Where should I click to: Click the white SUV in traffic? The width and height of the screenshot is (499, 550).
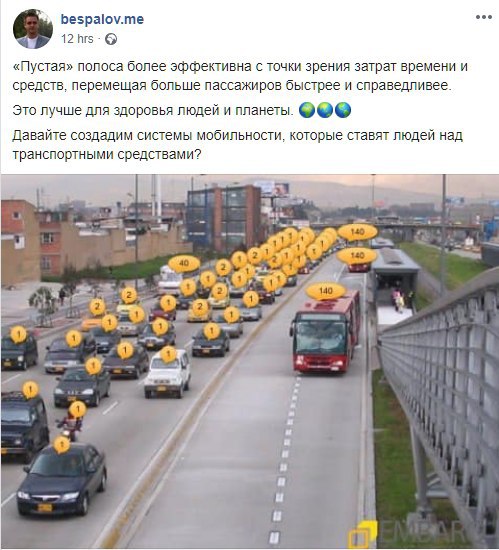coord(167,374)
